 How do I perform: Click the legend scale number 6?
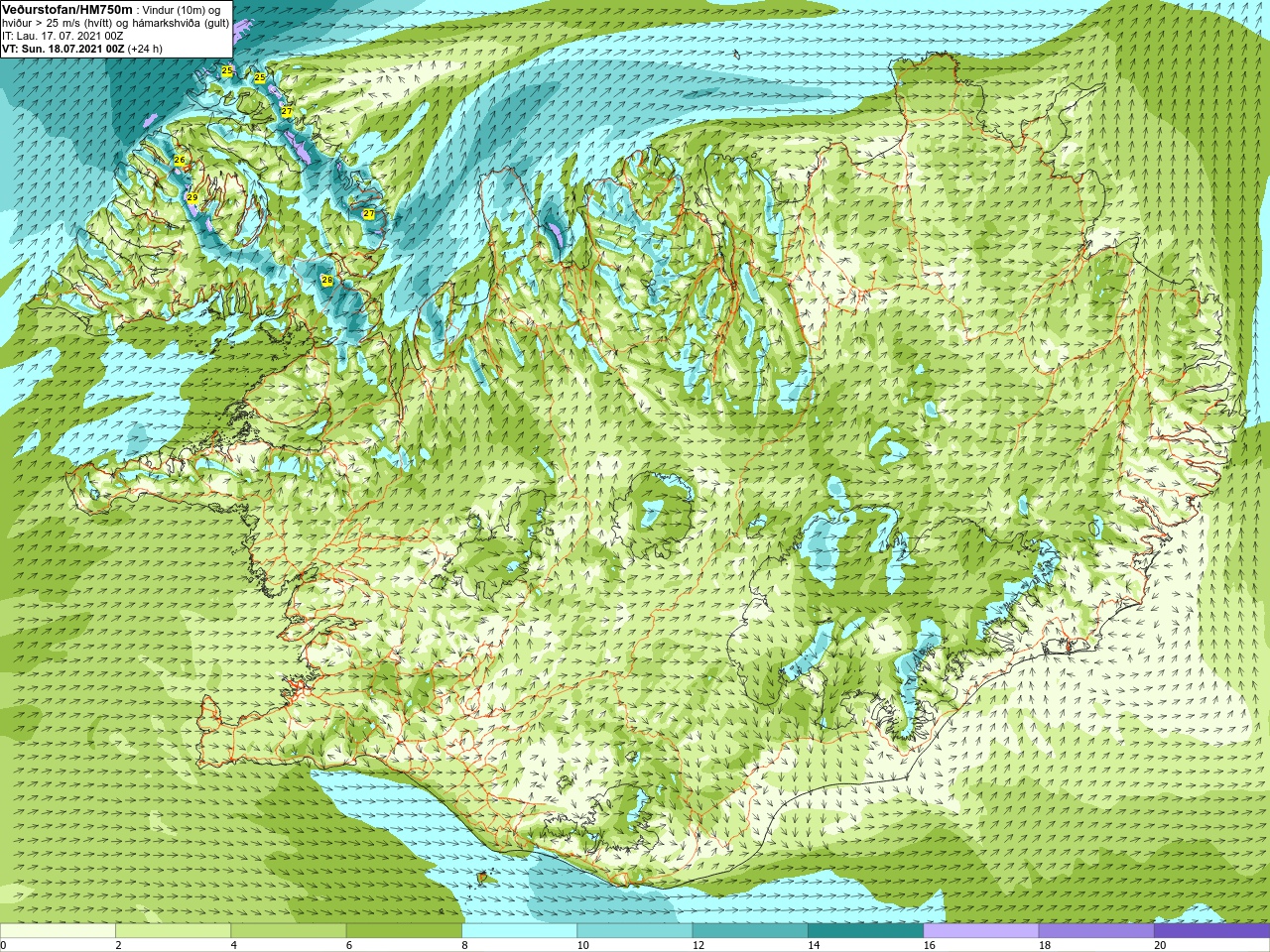click(x=348, y=945)
